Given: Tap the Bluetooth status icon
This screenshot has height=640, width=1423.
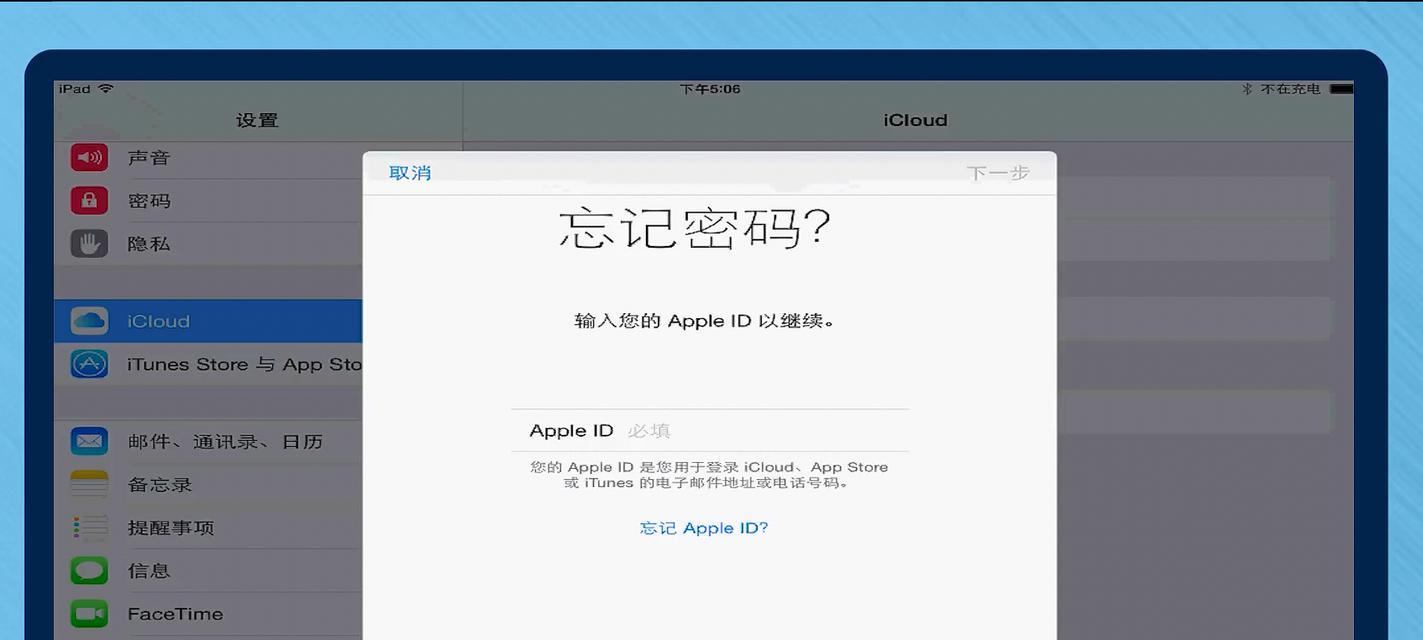Looking at the screenshot, I should [x=1247, y=89].
